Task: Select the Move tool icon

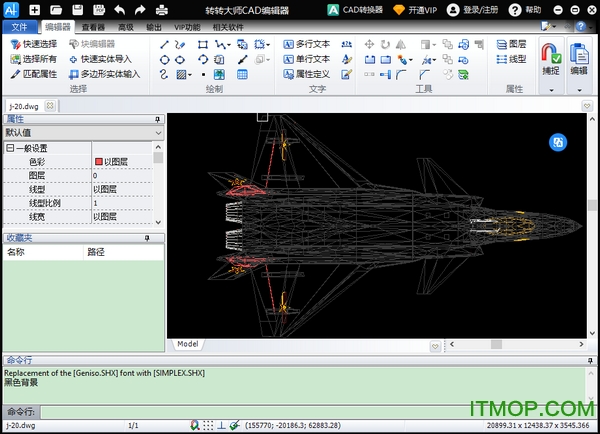Action: tap(369, 44)
